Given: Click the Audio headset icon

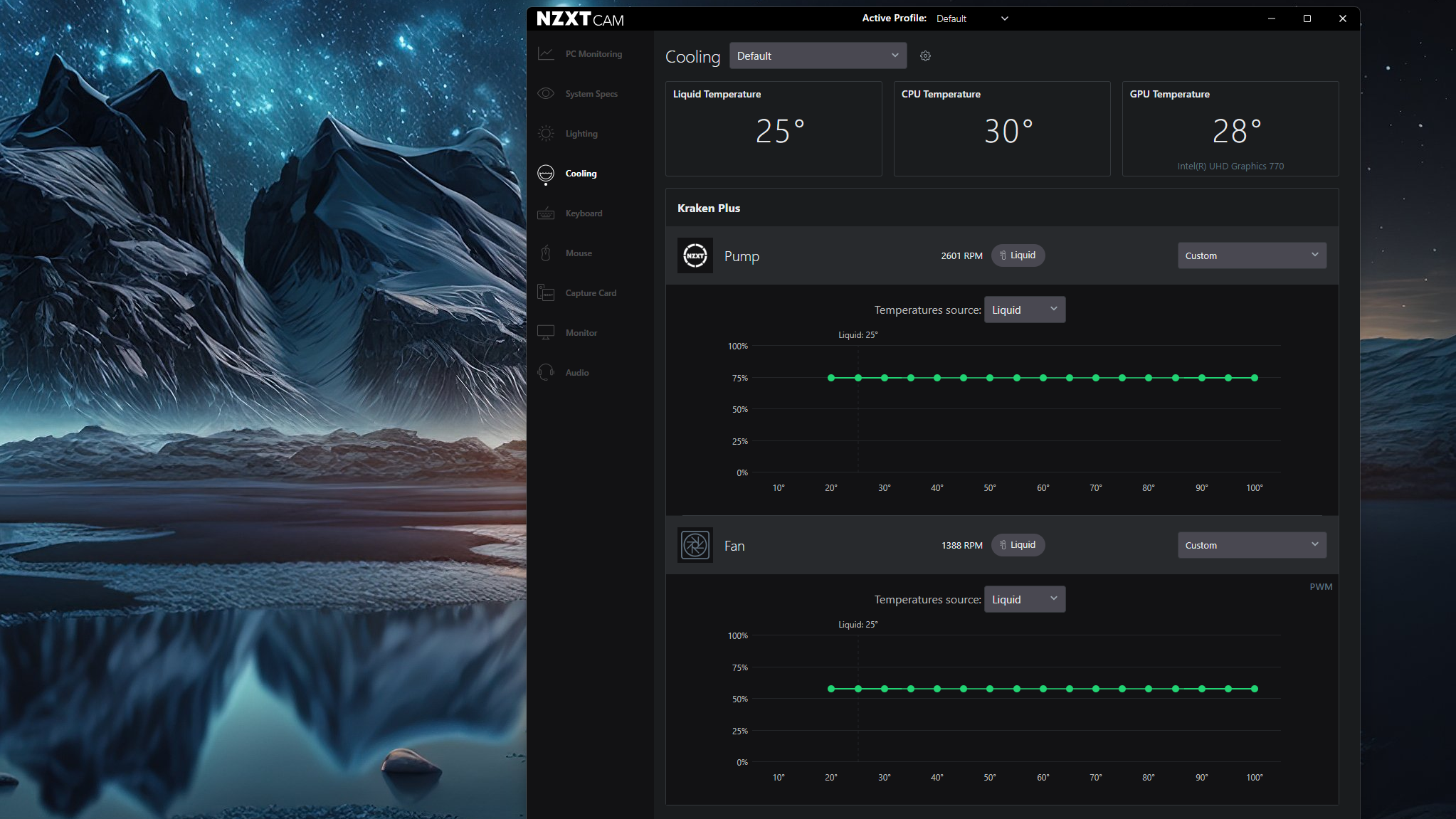Looking at the screenshot, I should click(x=546, y=373).
